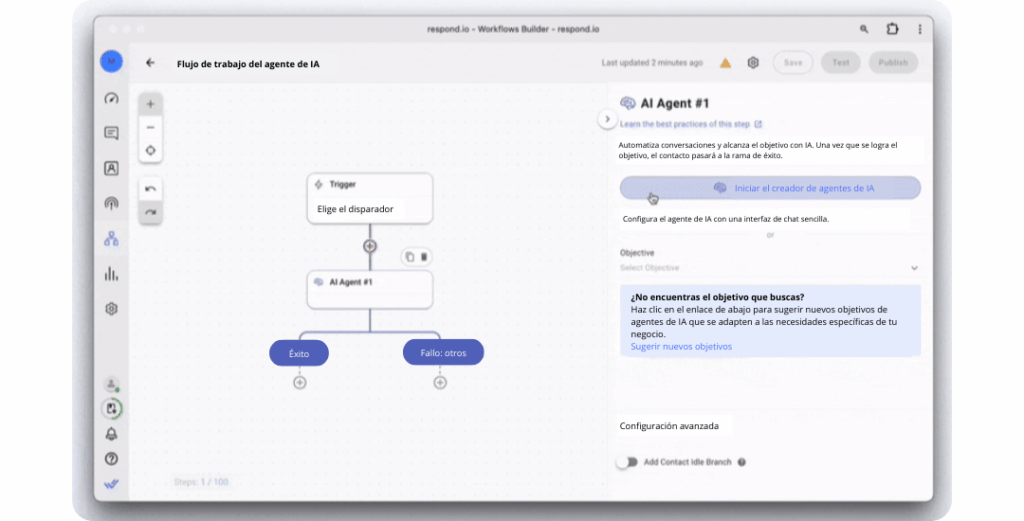Screen dimensions: 1024x521
Task: Click the delete trash icon above AI Agent step
Action: [x=424, y=257]
